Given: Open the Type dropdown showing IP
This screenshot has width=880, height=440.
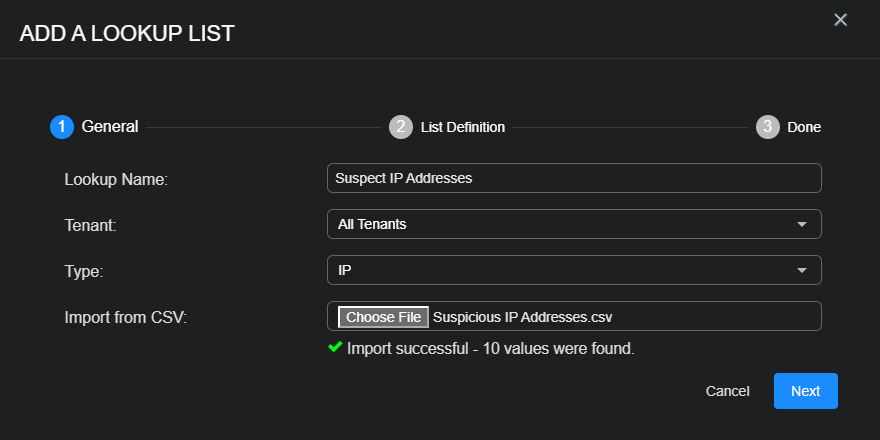Looking at the screenshot, I should 560,270.
